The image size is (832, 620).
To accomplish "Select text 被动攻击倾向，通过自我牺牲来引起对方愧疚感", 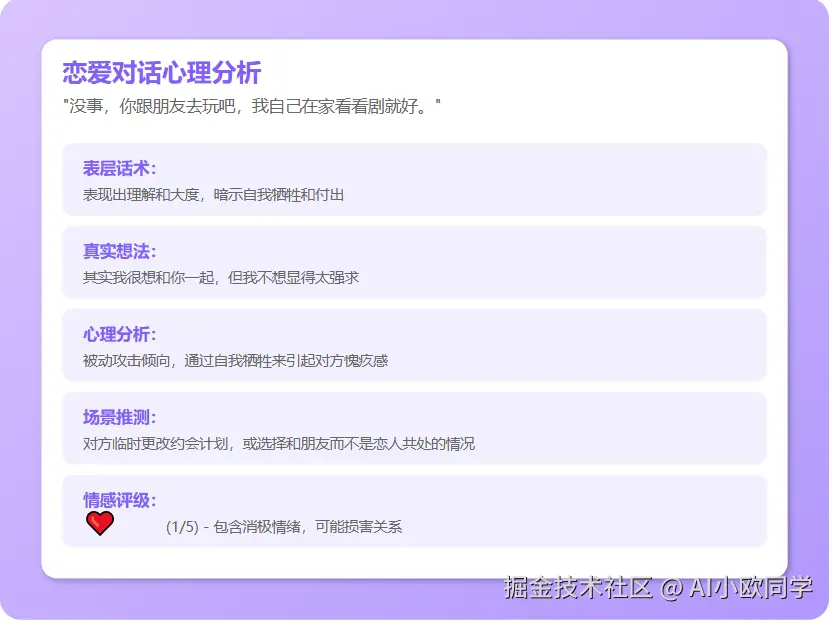I will point(235,361).
